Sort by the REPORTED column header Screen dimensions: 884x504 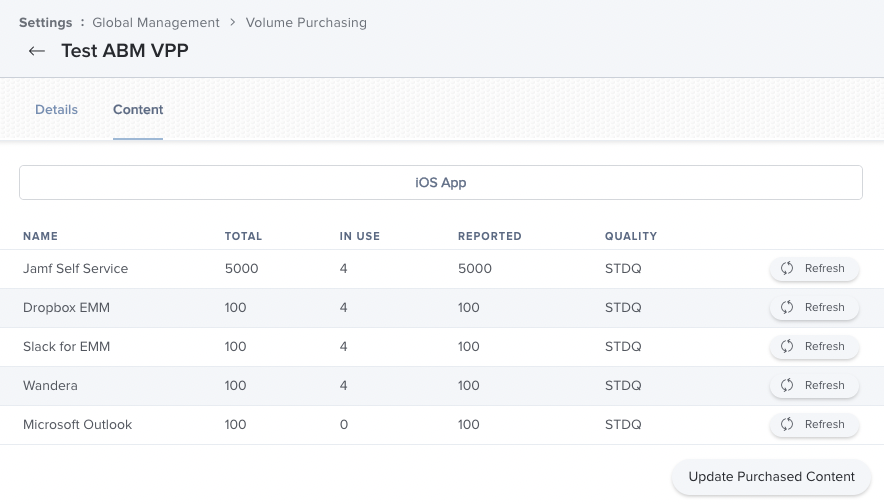(490, 236)
